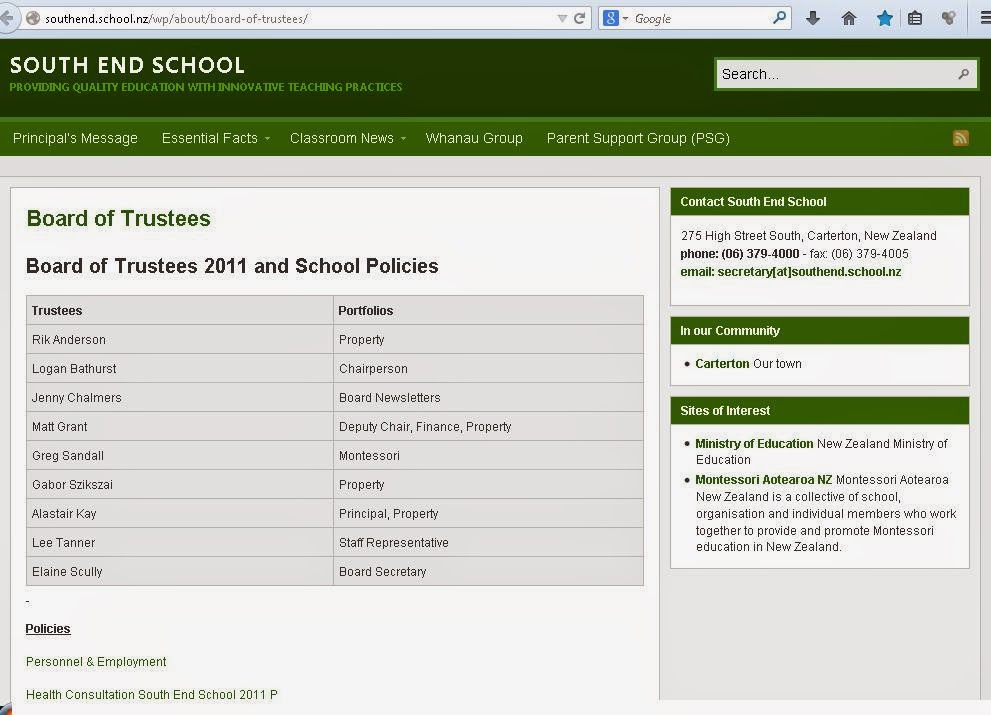991x715 pixels.
Task: Open Parent Support Group (PSG) page
Action: [x=638, y=138]
